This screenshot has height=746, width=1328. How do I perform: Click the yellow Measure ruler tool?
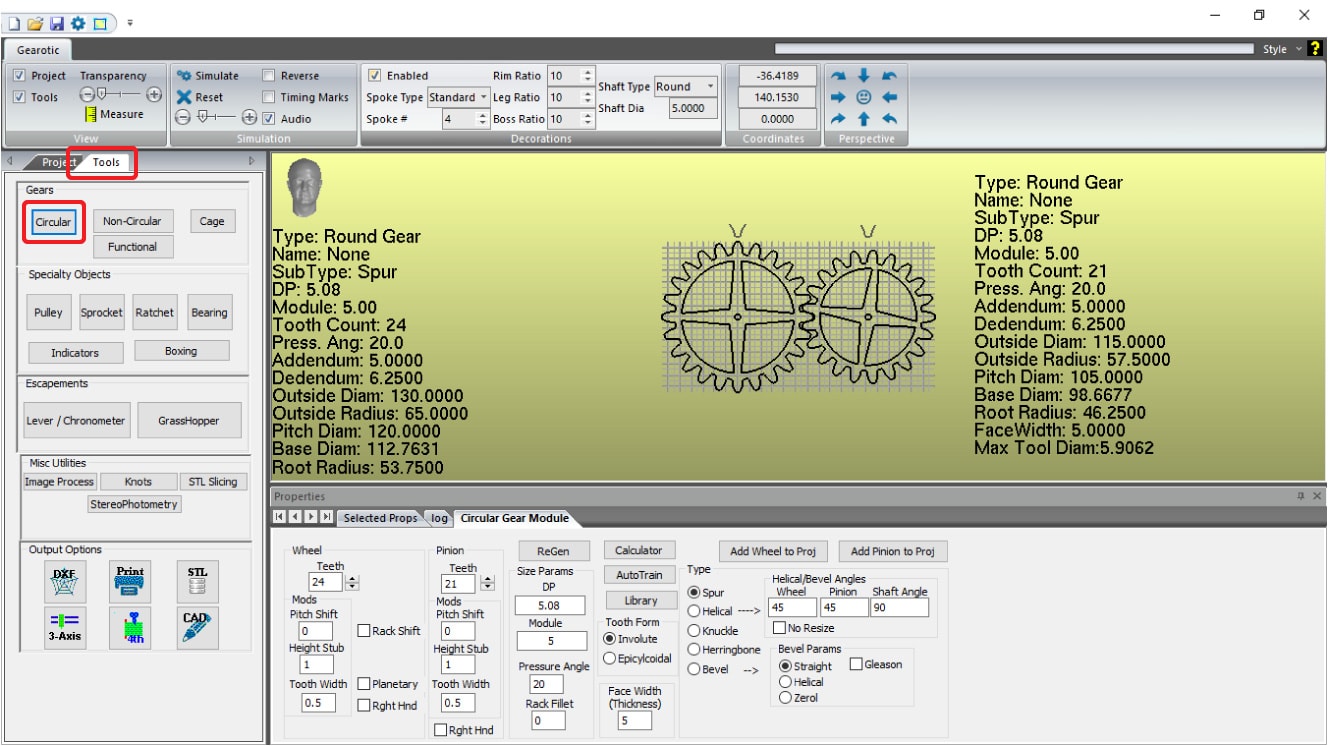click(90, 115)
